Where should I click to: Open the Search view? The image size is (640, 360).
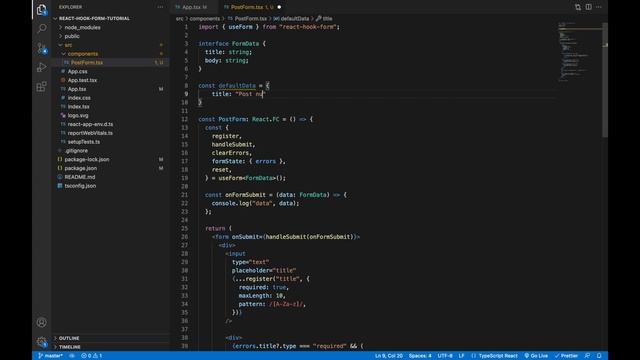42,28
